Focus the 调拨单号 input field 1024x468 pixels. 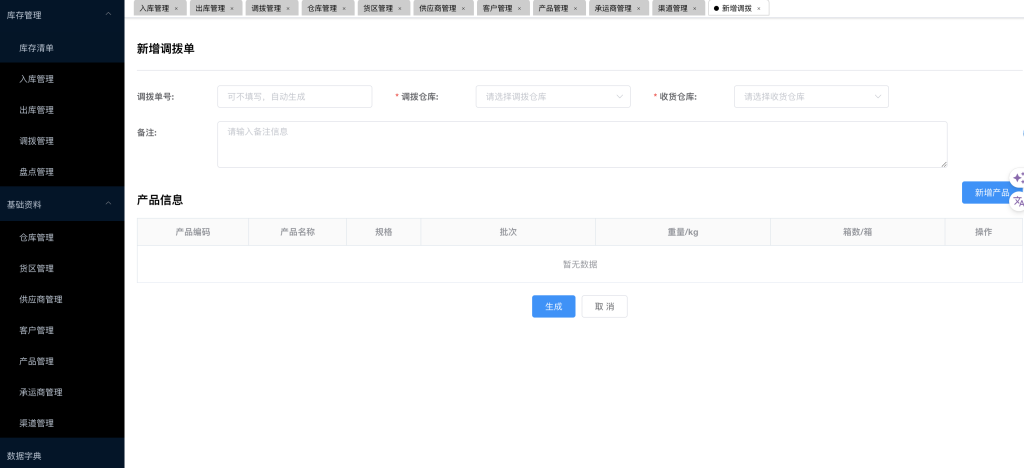[x=294, y=97]
